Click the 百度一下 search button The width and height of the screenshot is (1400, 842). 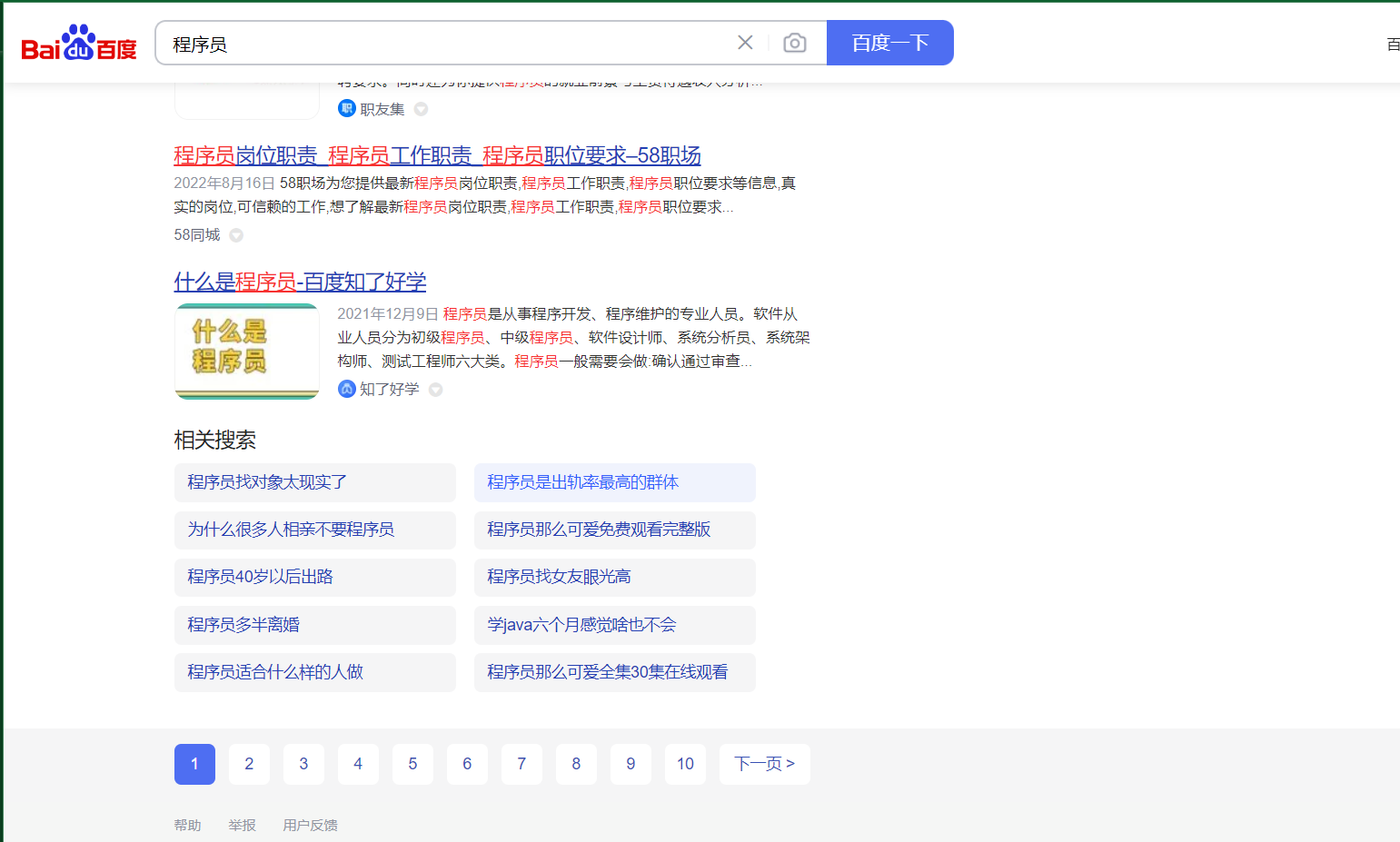[890, 43]
